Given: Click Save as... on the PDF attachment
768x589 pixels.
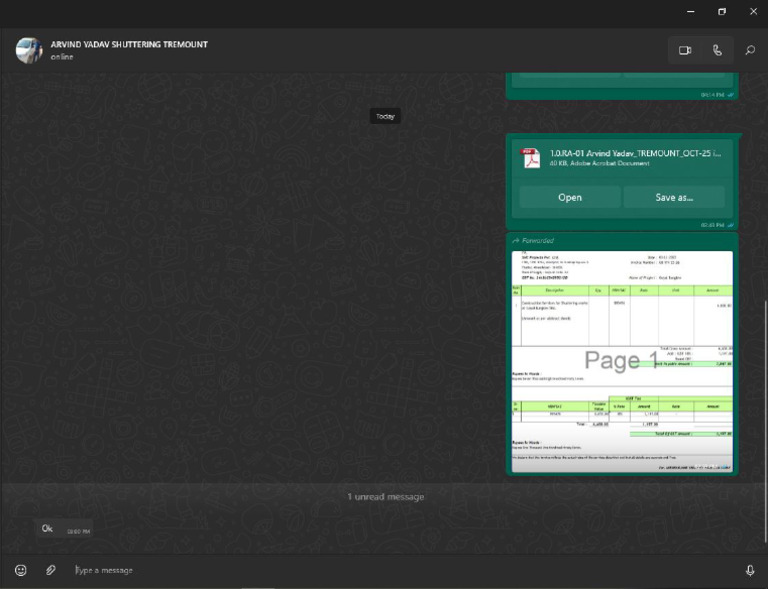Looking at the screenshot, I should click(x=674, y=197).
